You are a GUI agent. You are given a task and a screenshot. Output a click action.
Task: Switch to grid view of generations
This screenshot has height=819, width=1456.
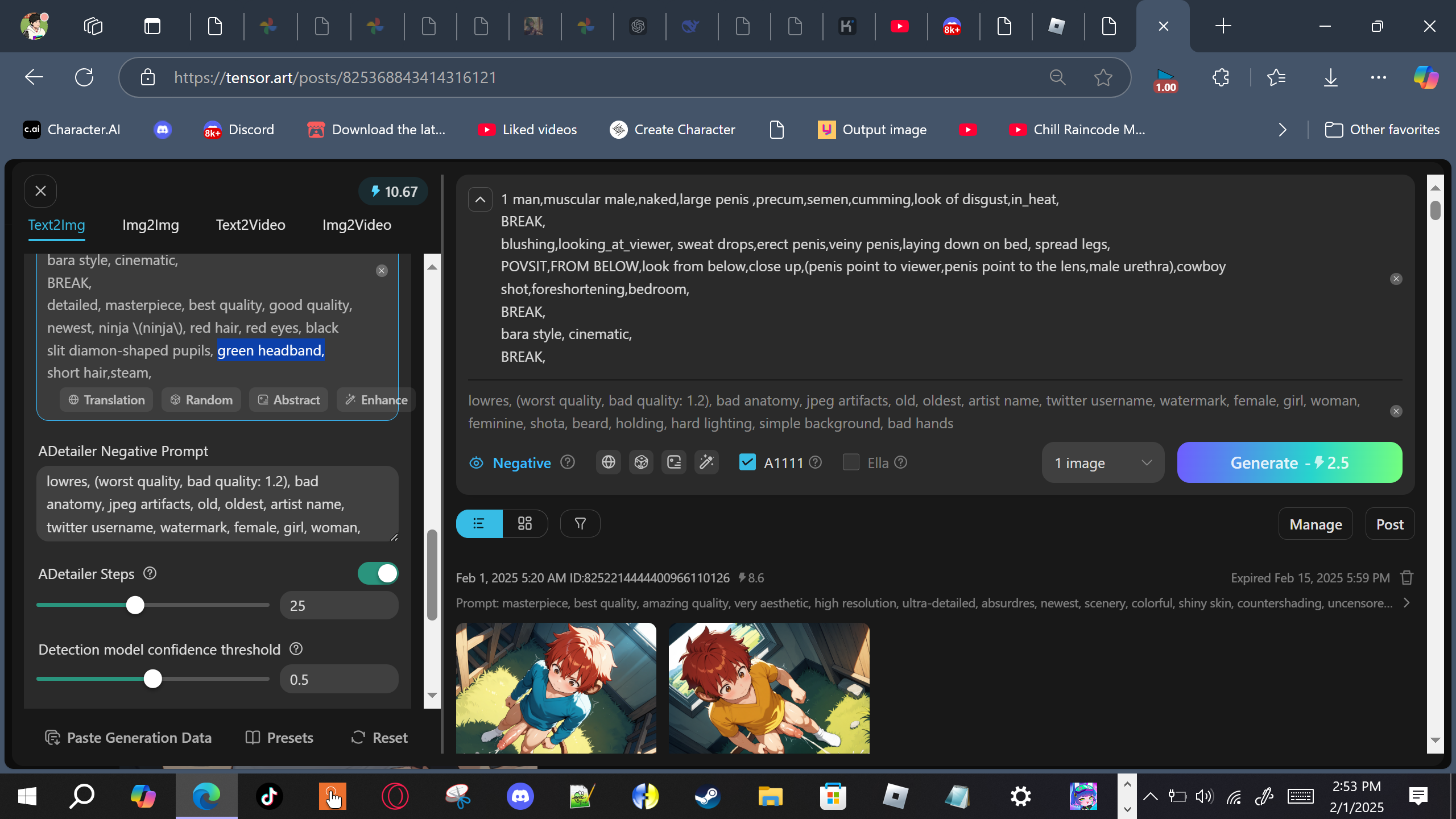525,523
